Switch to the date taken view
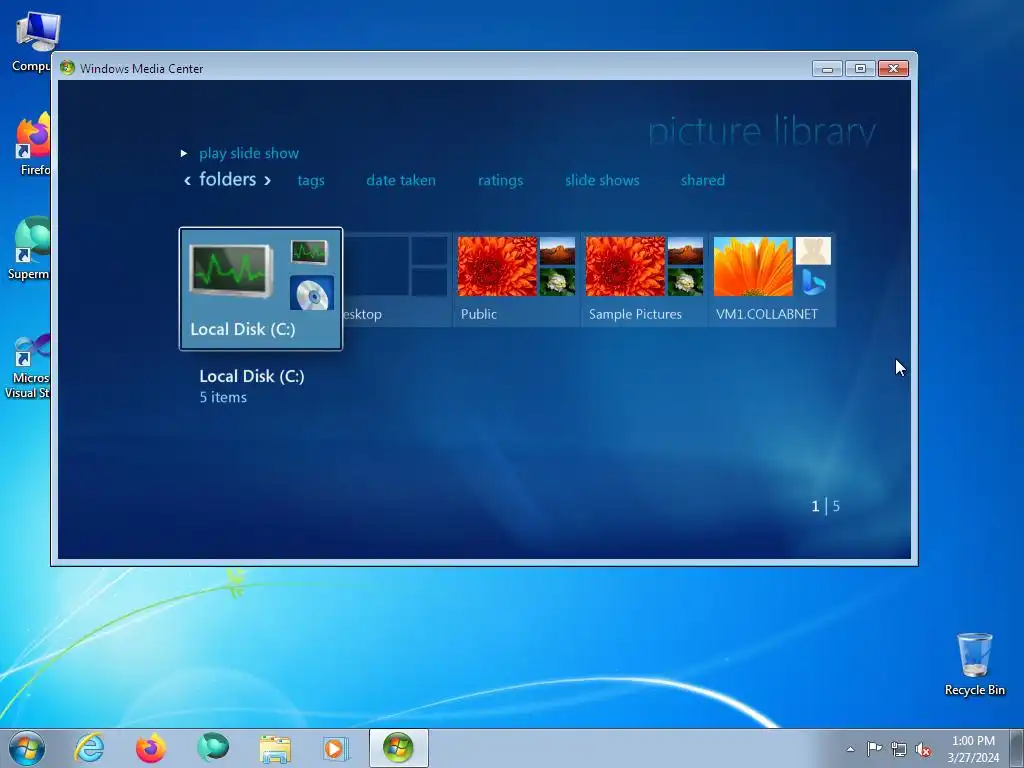This screenshot has height=768, width=1024. click(x=401, y=180)
